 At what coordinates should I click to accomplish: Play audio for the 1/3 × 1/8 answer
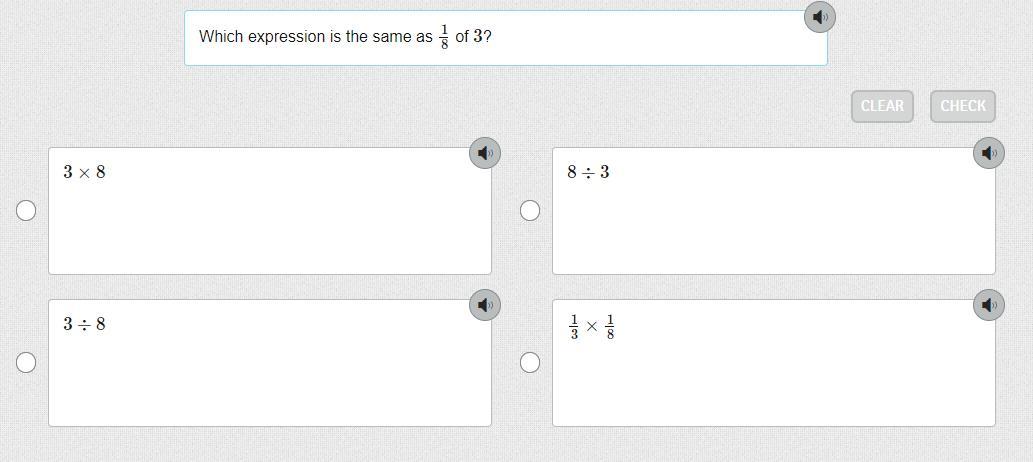click(x=989, y=305)
